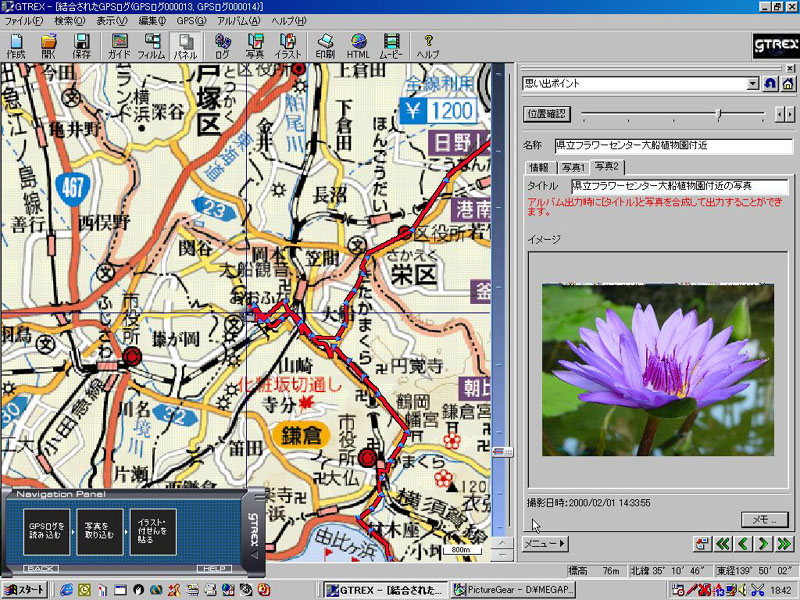Click the イラスト (Illustration) toolbar icon
Screen dimensions: 800x600
pos(289,46)
